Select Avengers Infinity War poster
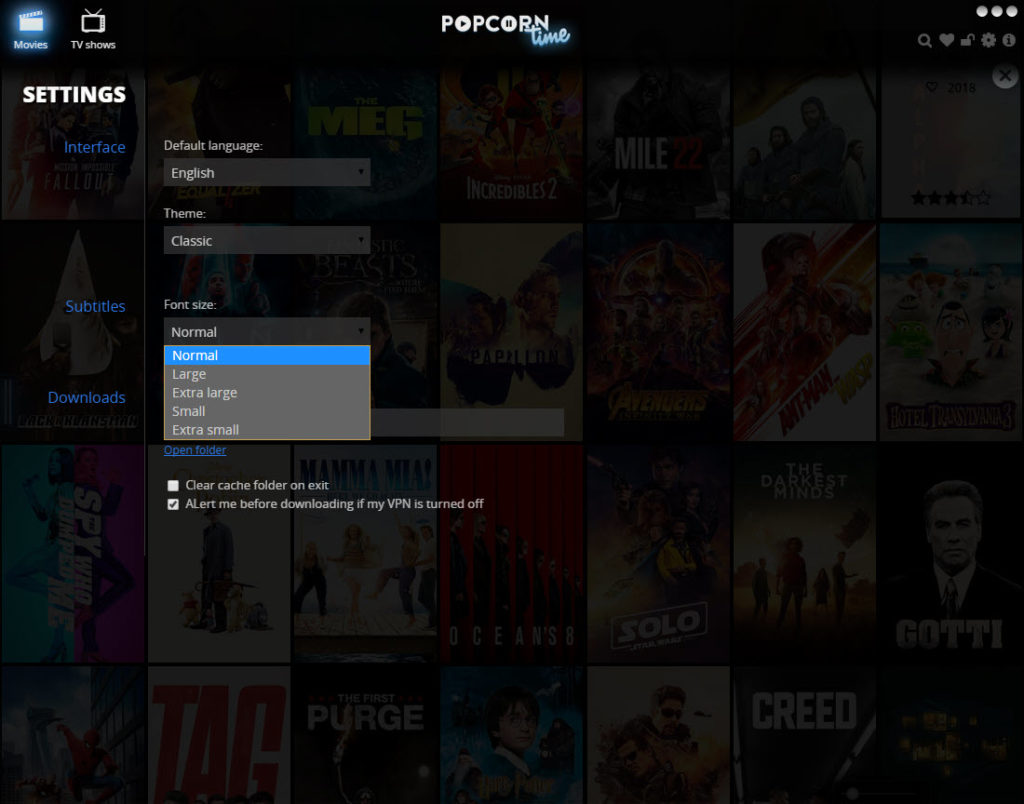1024x804 pixels. (658, 332)
